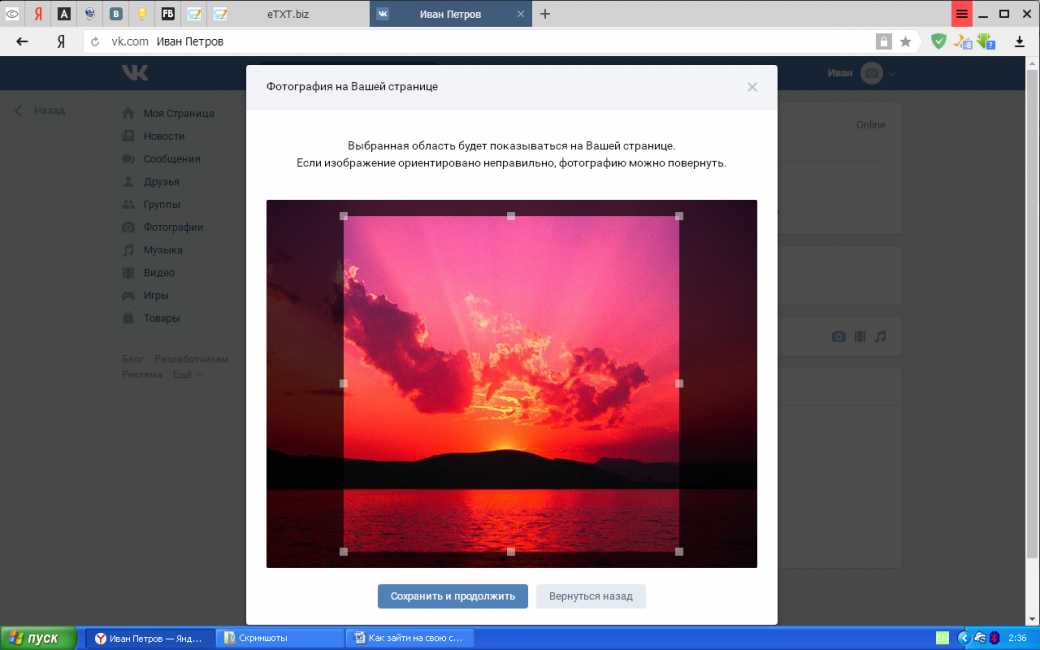
Task: Open a new browser tab with plus
Action: [x=544, y=14]
